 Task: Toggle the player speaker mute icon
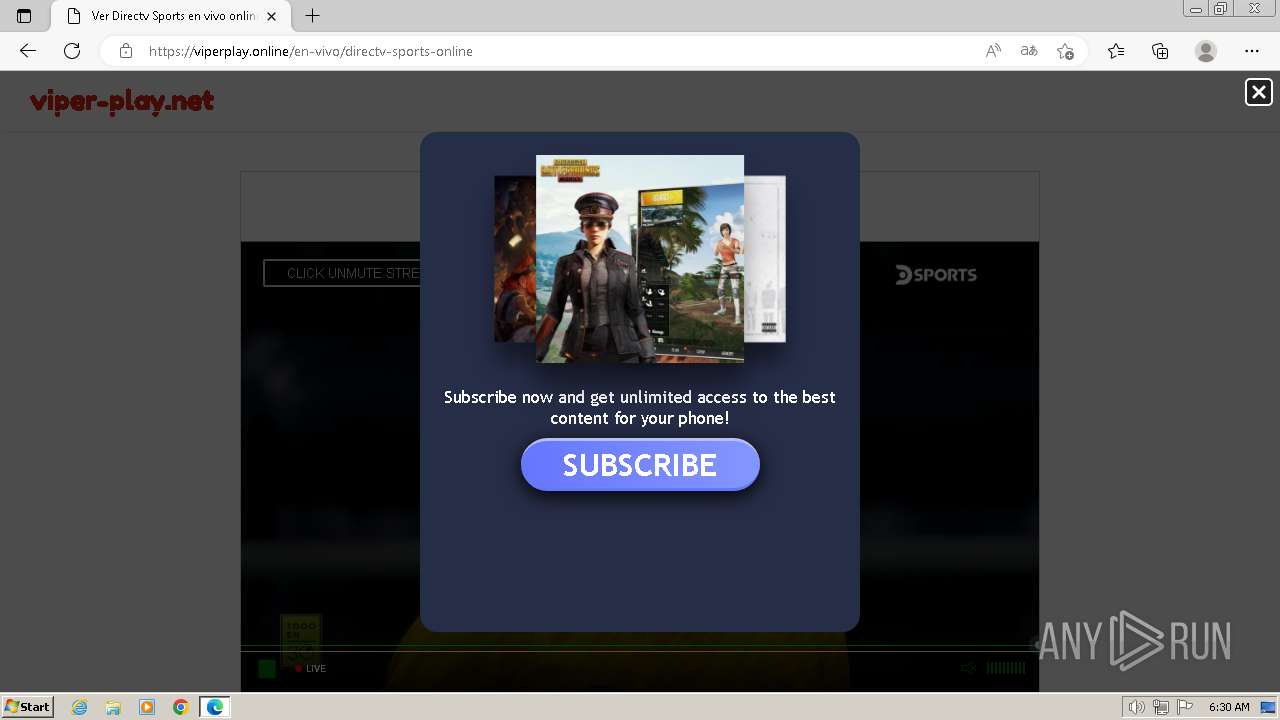coord(968,668)
